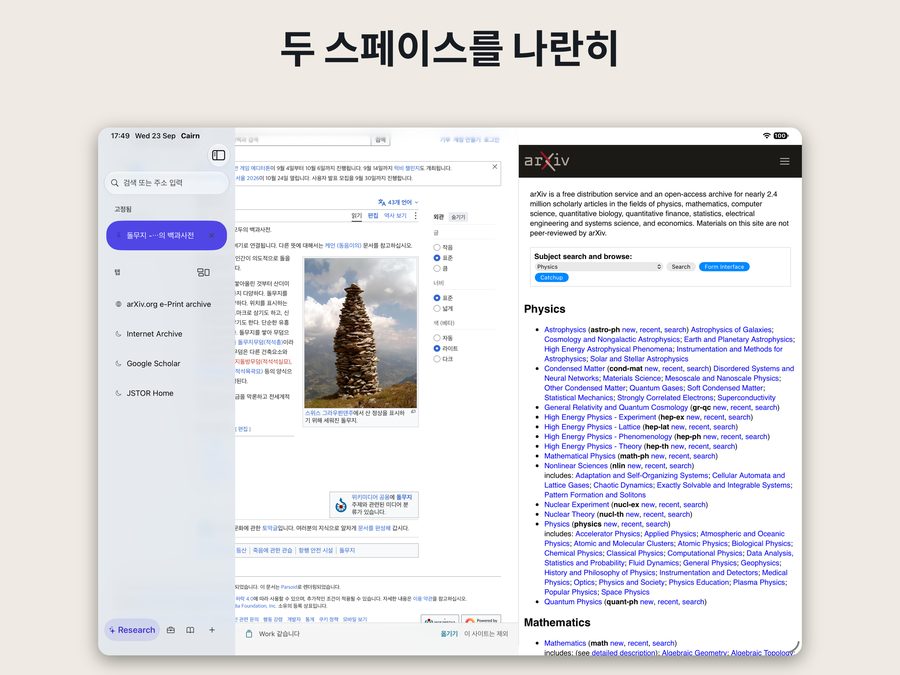Focus the 검색 또는 주소 입력 field
This screenshot has height=675, width=900.
click(166, 183)
